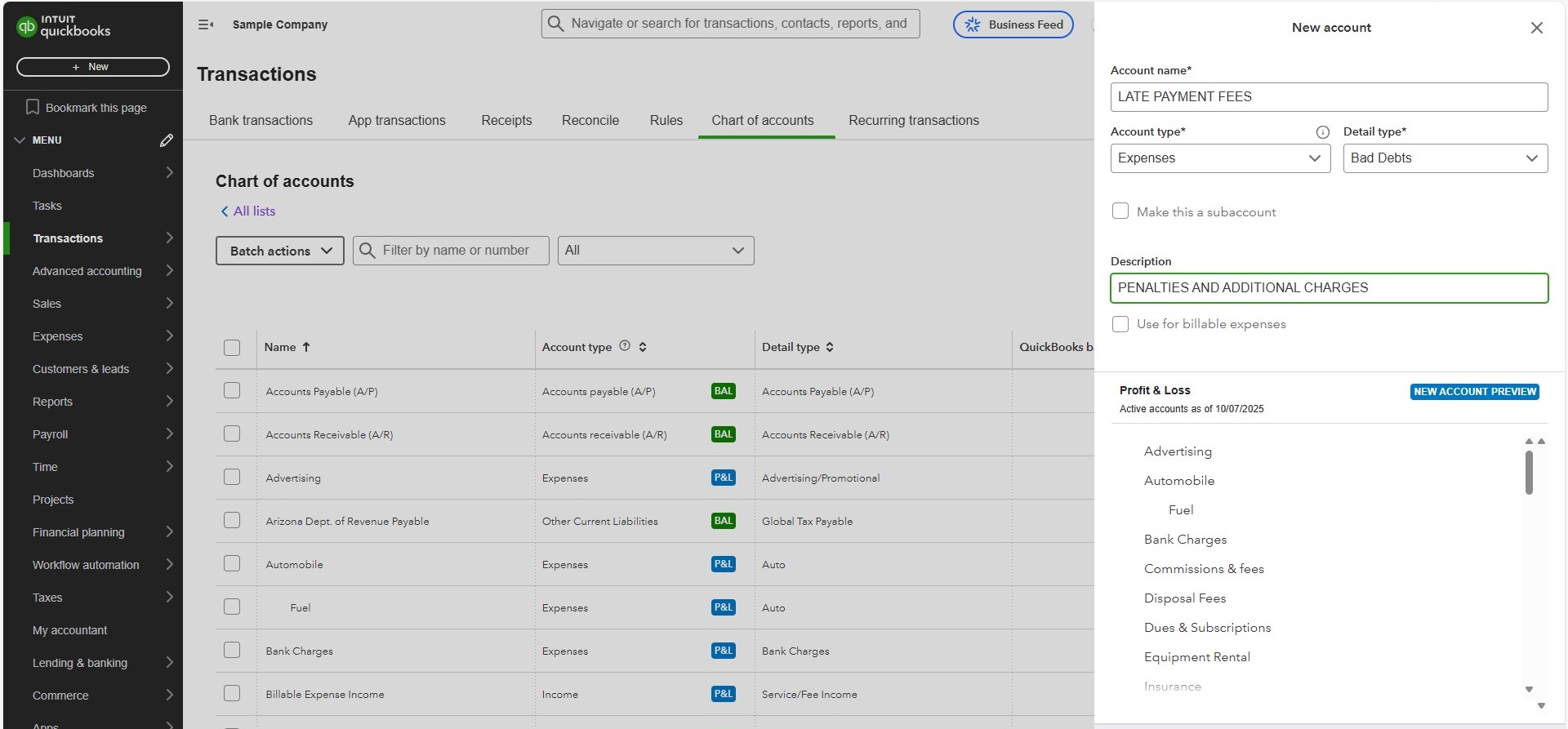The height and width of the screenshot is (729, 1568).
Task: Close the New account panel
Action: pyautogui.click(x=1536, y=28)
